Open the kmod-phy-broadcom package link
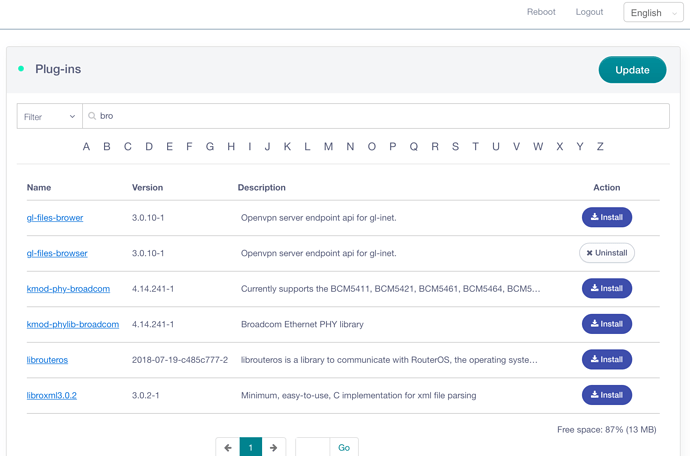 [68, 289]
